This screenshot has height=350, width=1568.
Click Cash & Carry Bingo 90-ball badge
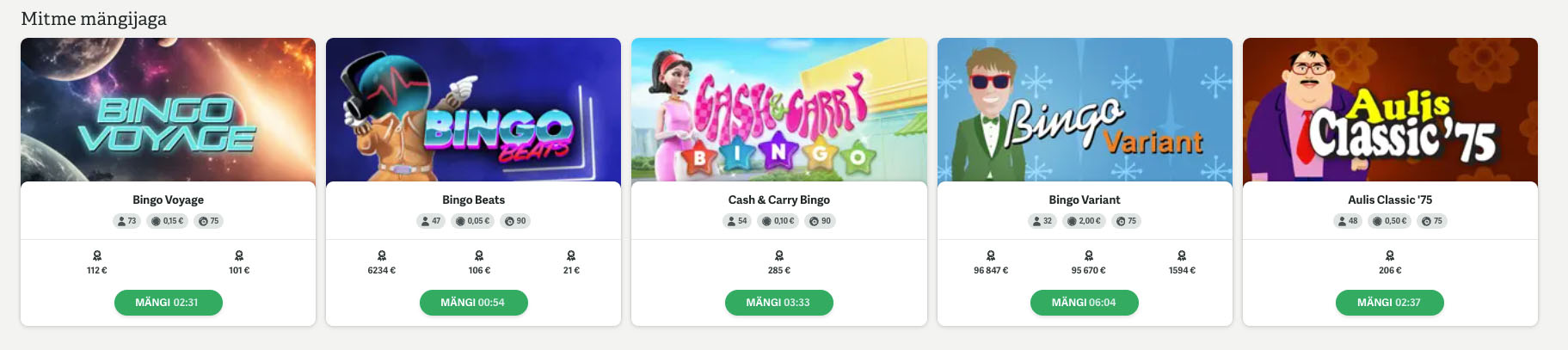821,221
